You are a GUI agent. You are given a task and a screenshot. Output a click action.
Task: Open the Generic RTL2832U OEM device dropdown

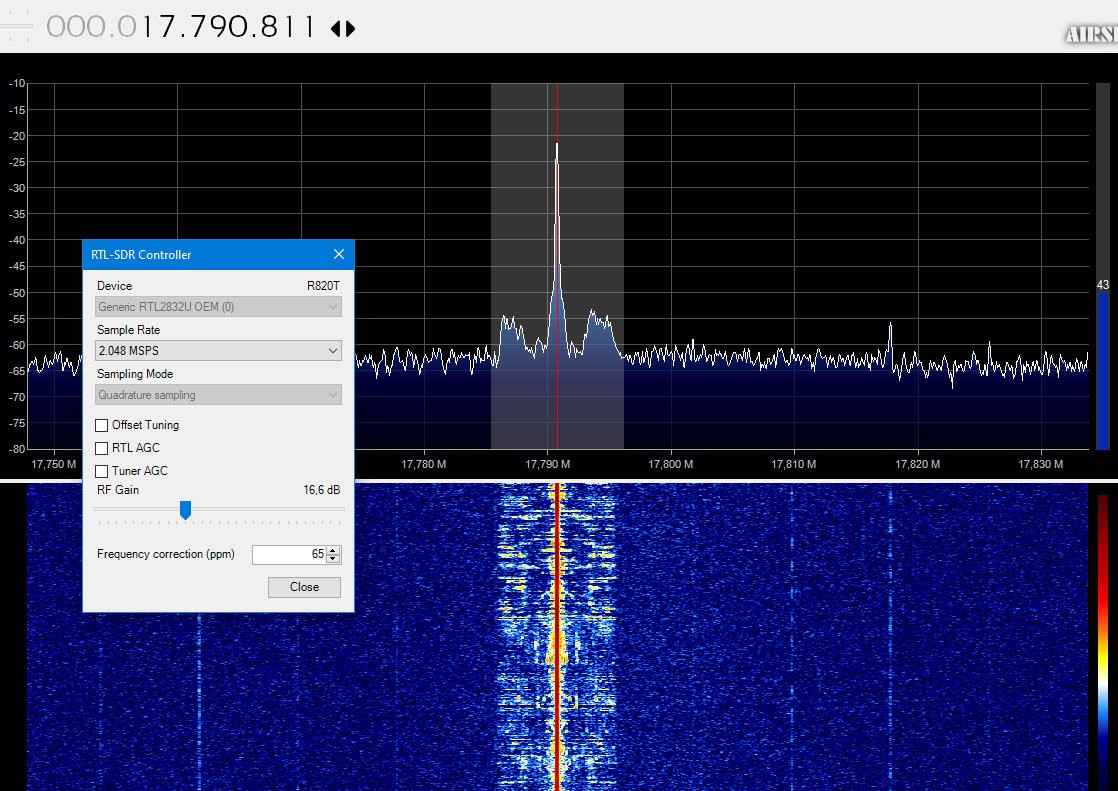pos(218,307)
